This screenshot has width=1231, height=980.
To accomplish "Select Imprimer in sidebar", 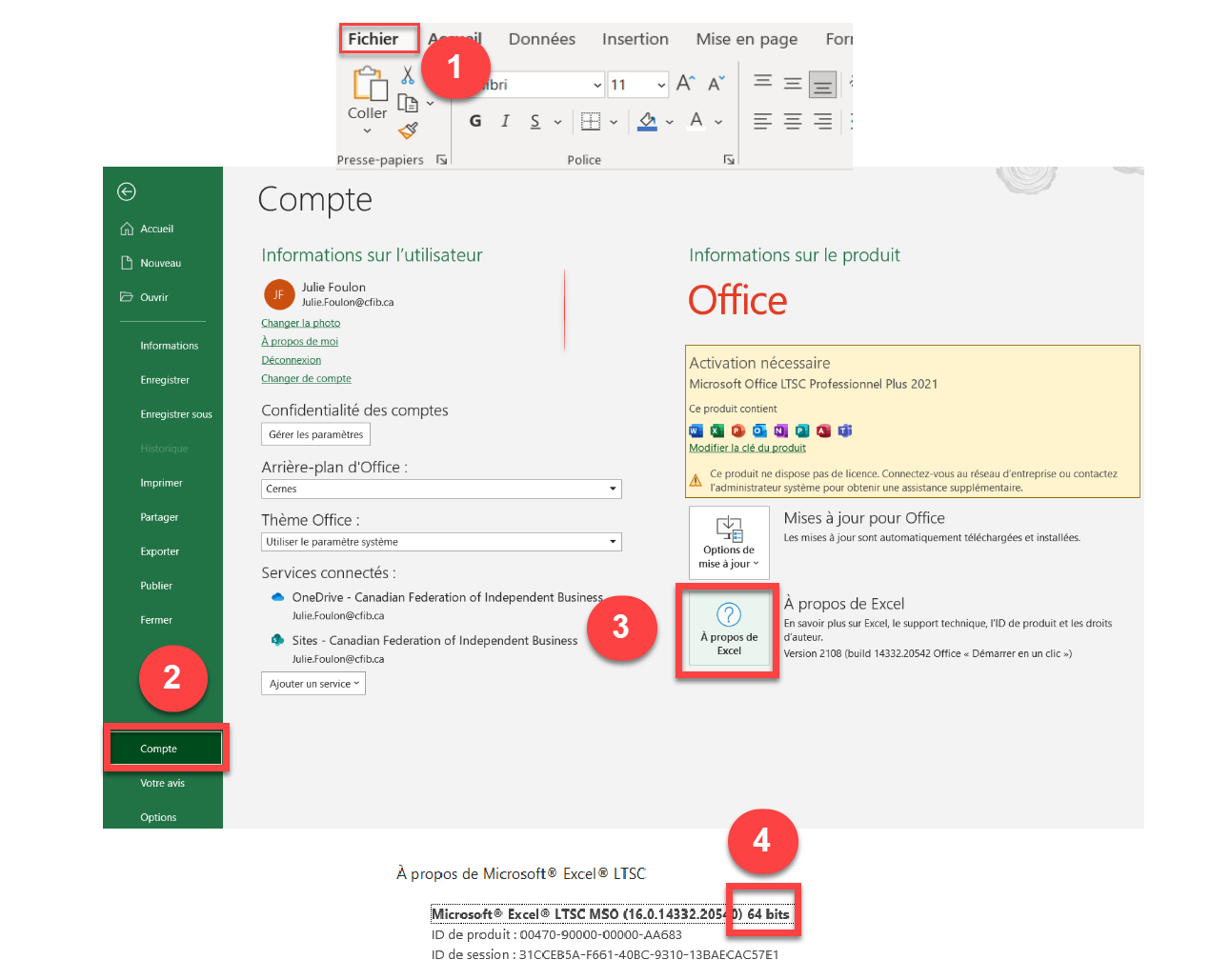I will click(x=163, y=483).
